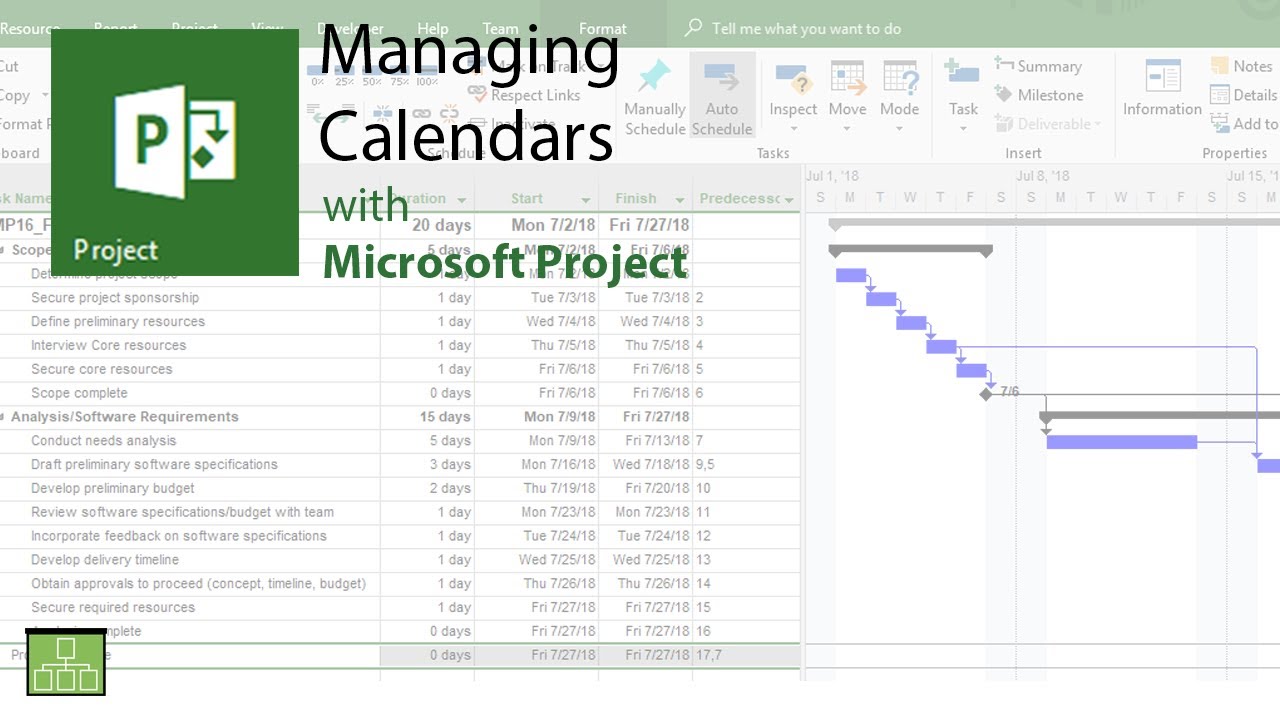1280x720 pixels.
Task: Collapse the Analysis/Software Requirements summary task
Action: click(x=3, y=417)
